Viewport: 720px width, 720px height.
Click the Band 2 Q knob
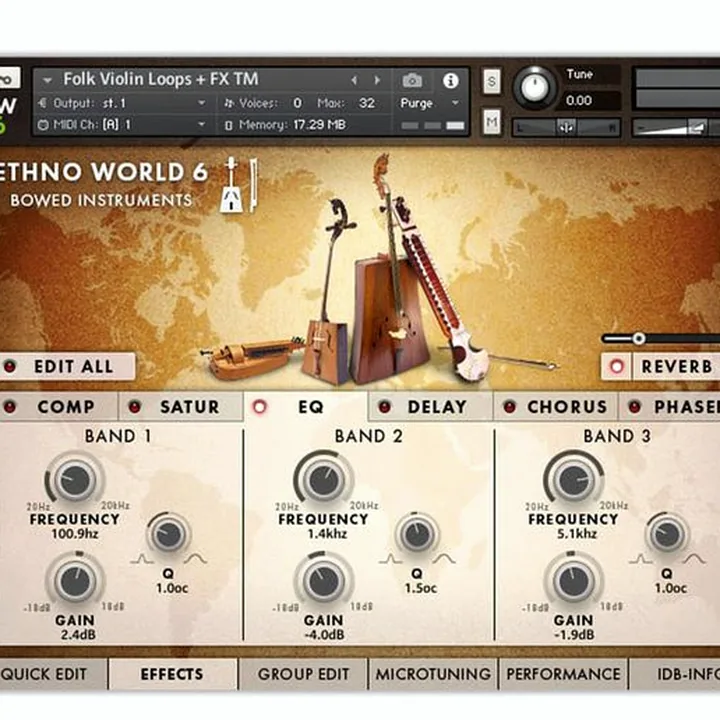coord(417,534)
